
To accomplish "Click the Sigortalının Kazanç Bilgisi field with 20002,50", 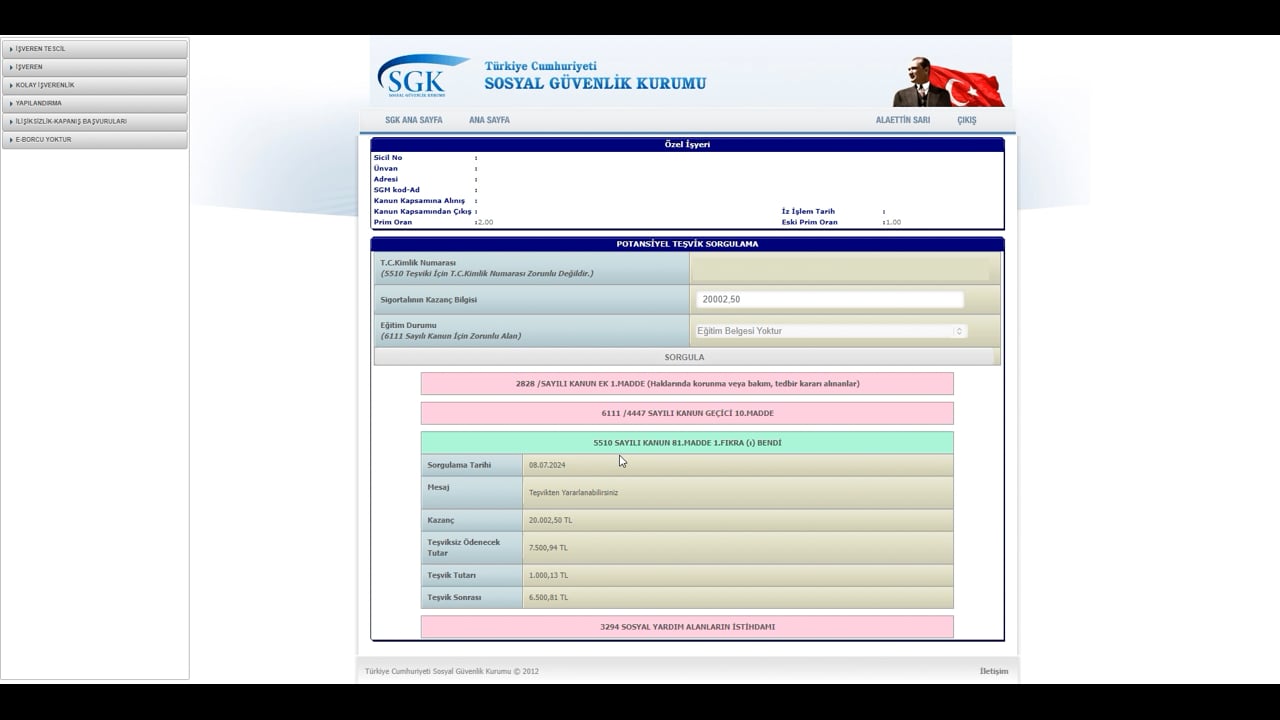I will [x=830, y=299].
